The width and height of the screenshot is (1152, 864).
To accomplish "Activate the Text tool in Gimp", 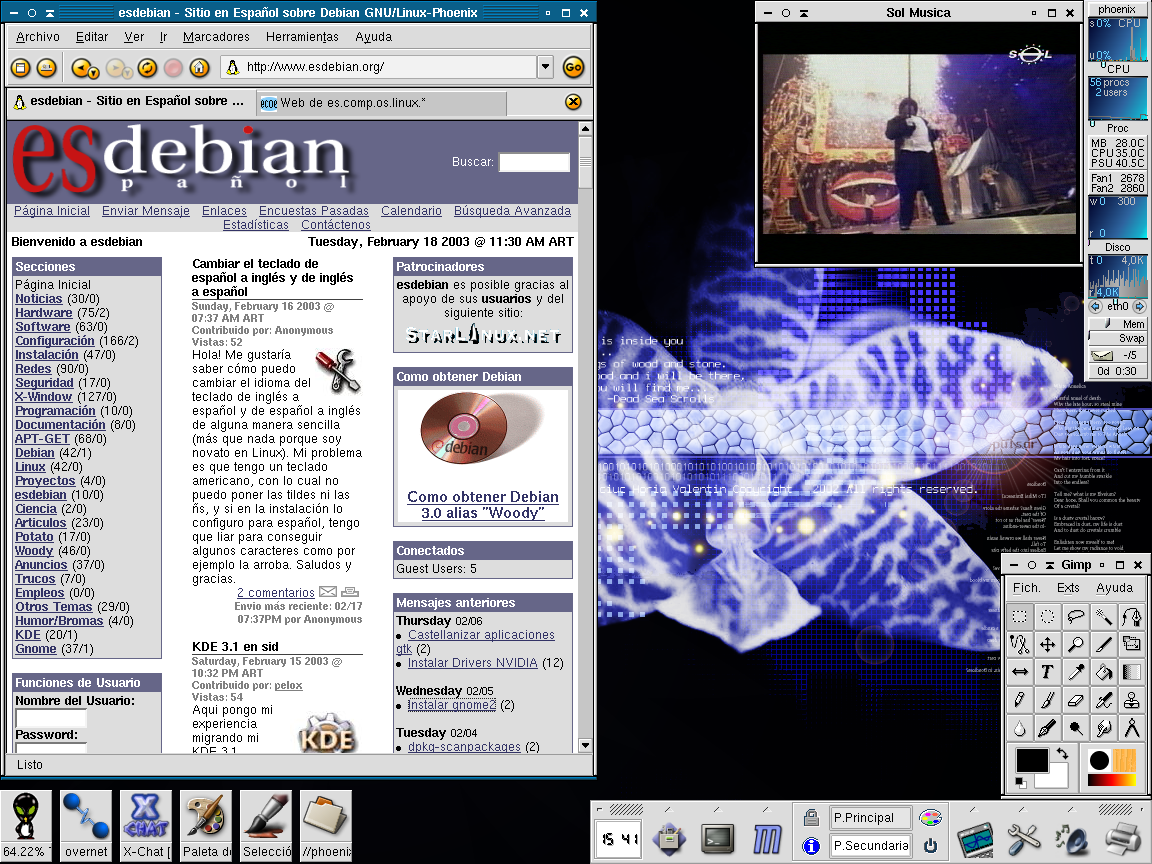I will tap(1047, 672).
